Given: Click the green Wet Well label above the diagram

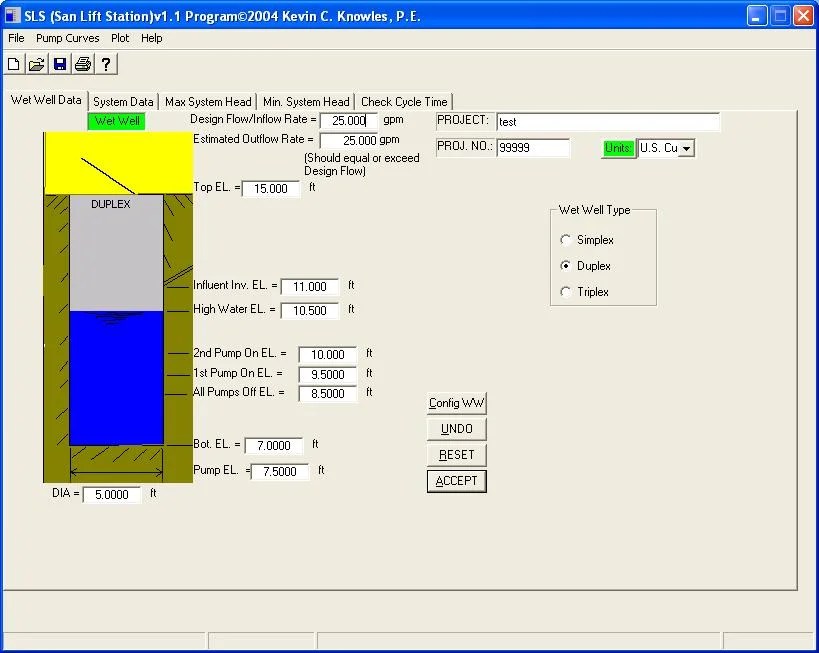Looking at the screenshot, I should (x=116, y=120).
